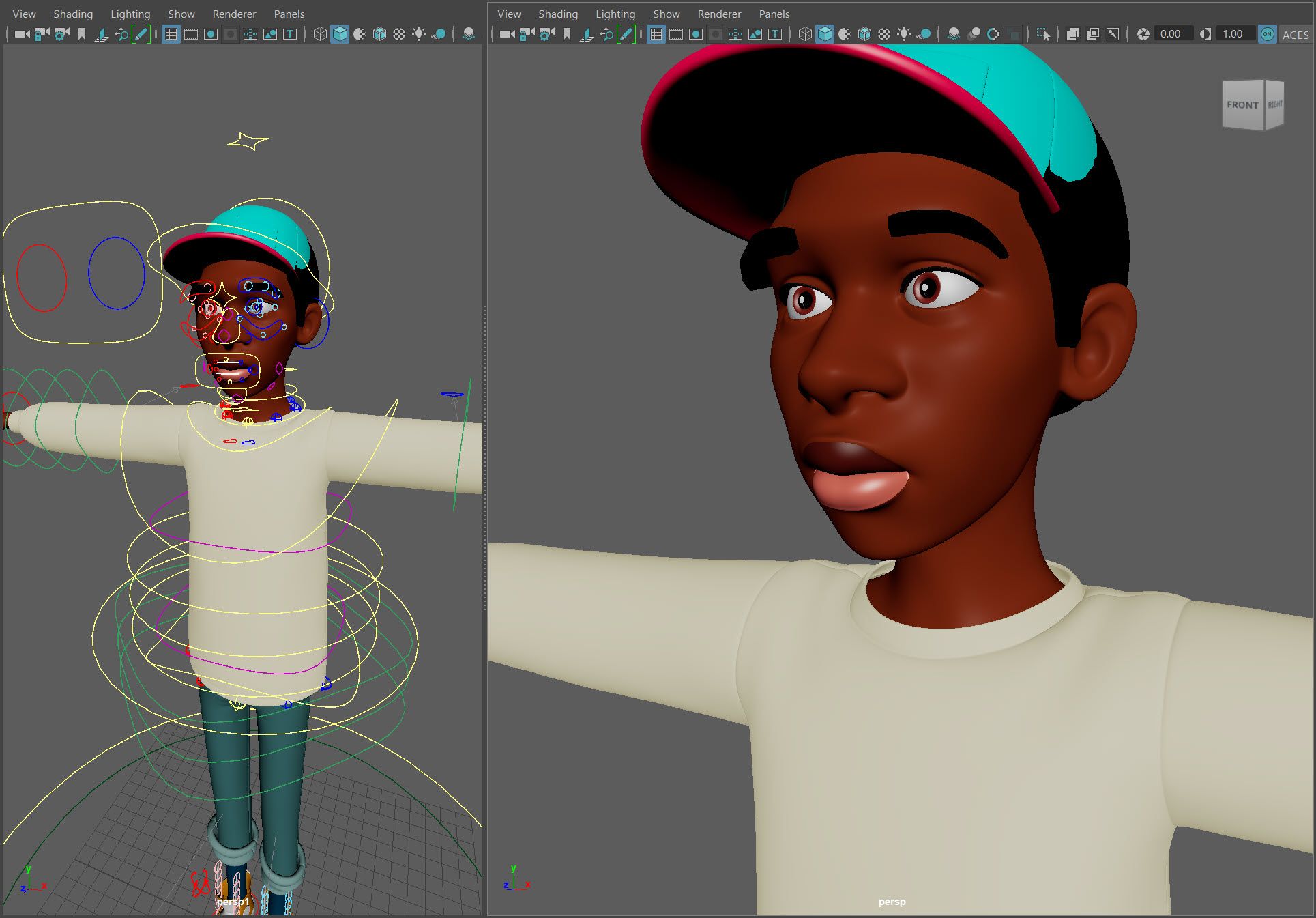Image resolution: width=1316 pixels, height=918 pixels.
Task: Click Grease Pencil icon in persp1 panel
Action: point(141,34)
